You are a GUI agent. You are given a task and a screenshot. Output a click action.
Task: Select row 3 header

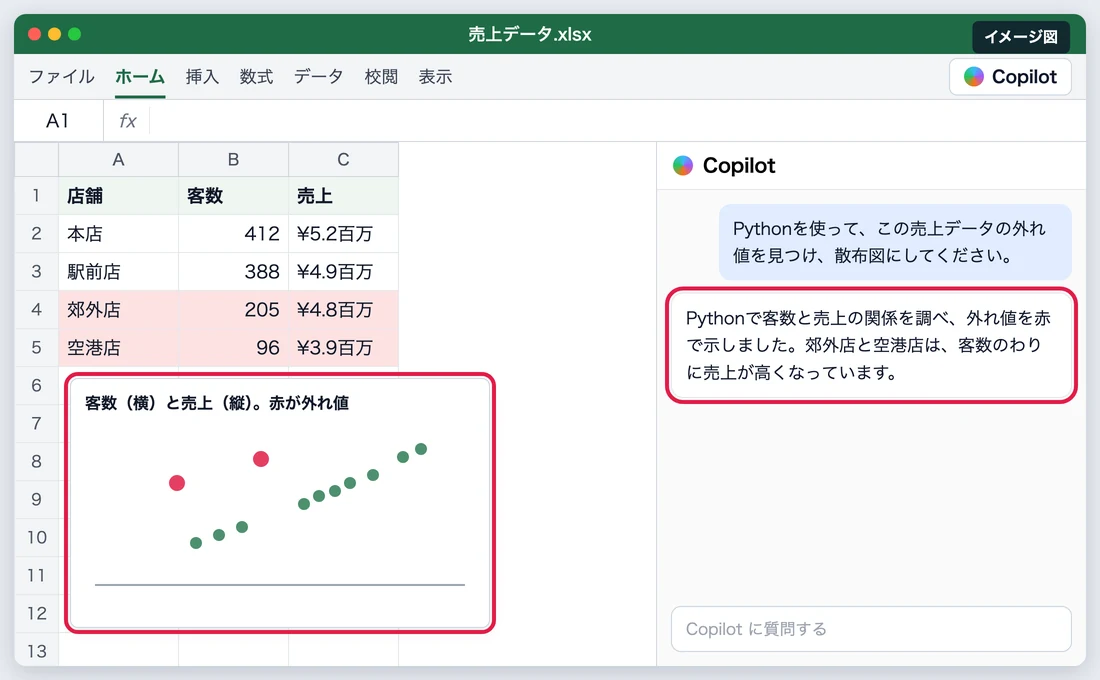pyautogui.click(x=36, y=271)
